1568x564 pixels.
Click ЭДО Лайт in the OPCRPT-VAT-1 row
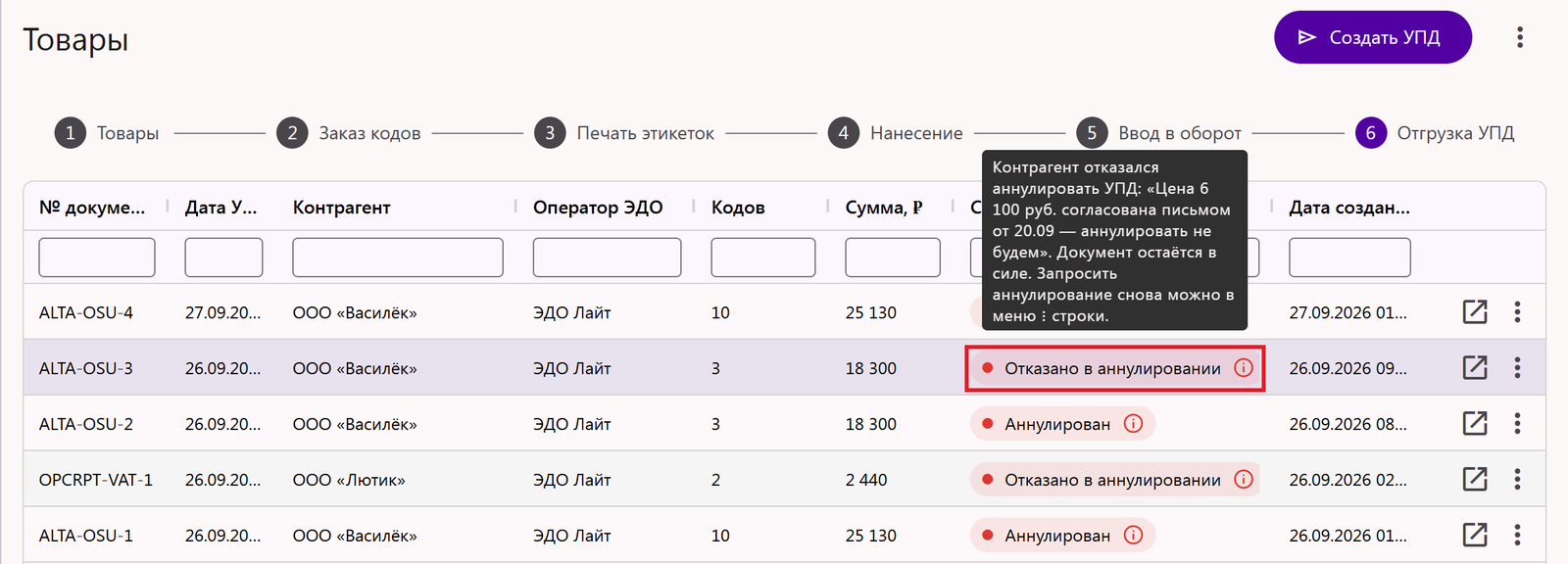571,480
